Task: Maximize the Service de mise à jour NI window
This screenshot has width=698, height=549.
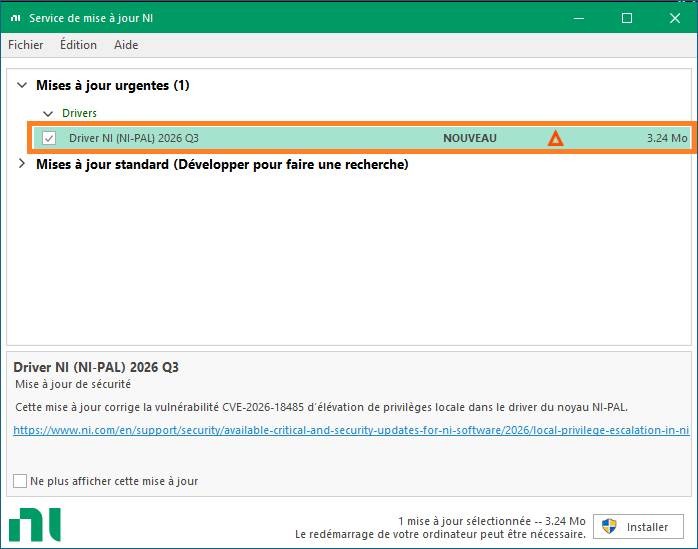Action: [627, 18]
